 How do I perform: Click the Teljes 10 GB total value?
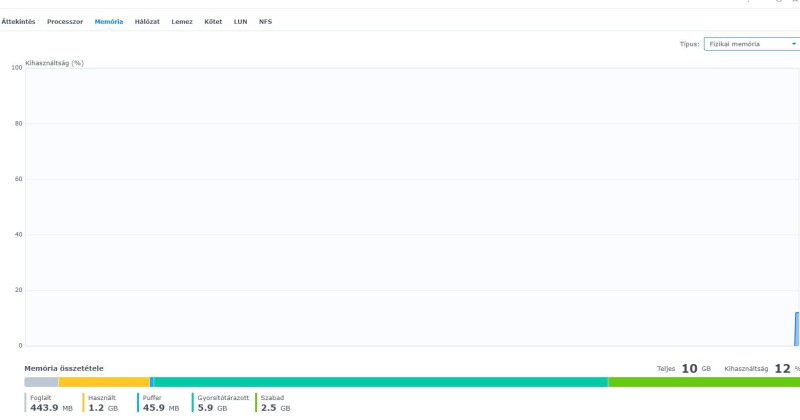696,368
